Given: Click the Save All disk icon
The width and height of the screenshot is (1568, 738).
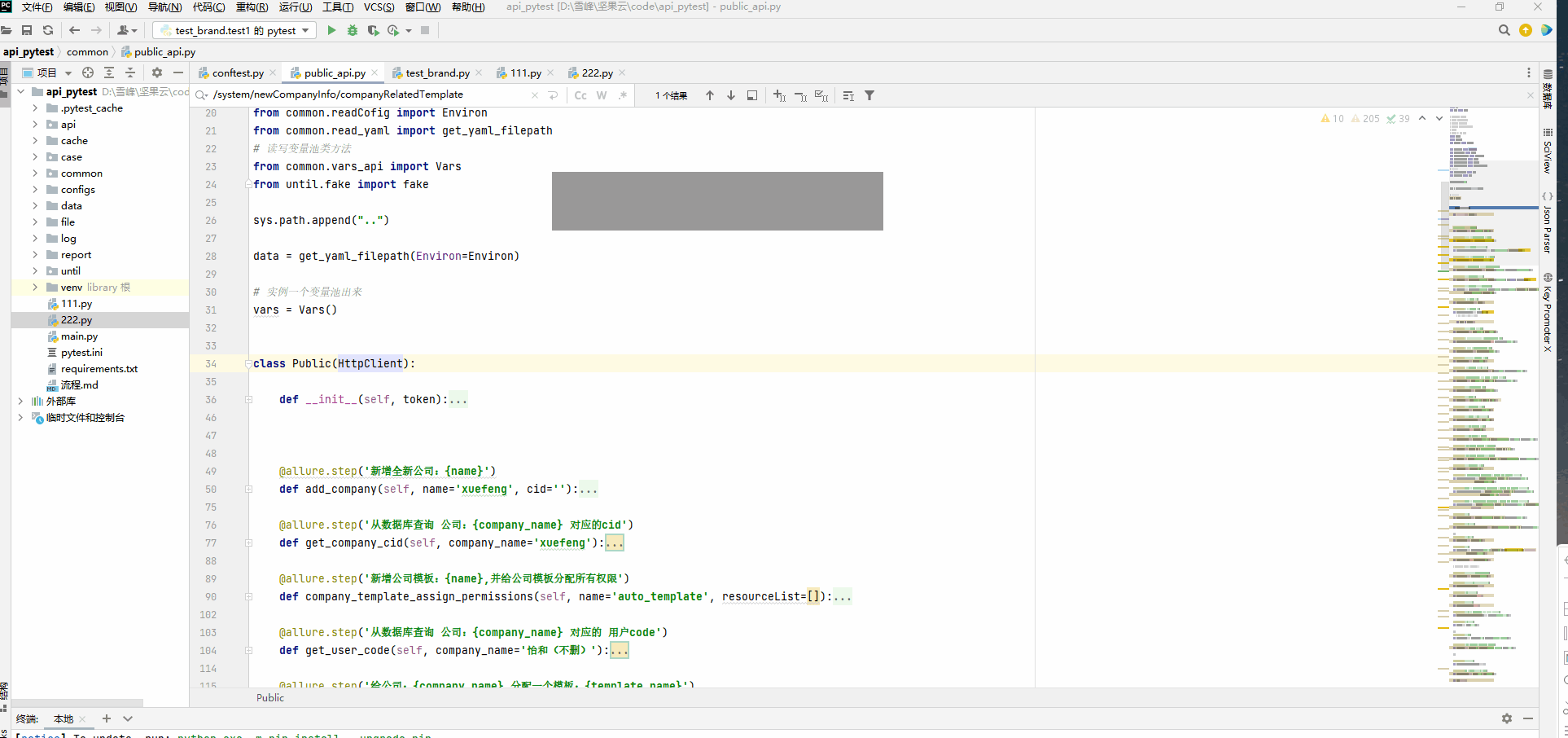Looking at the screenshot, I should (27, 30).
